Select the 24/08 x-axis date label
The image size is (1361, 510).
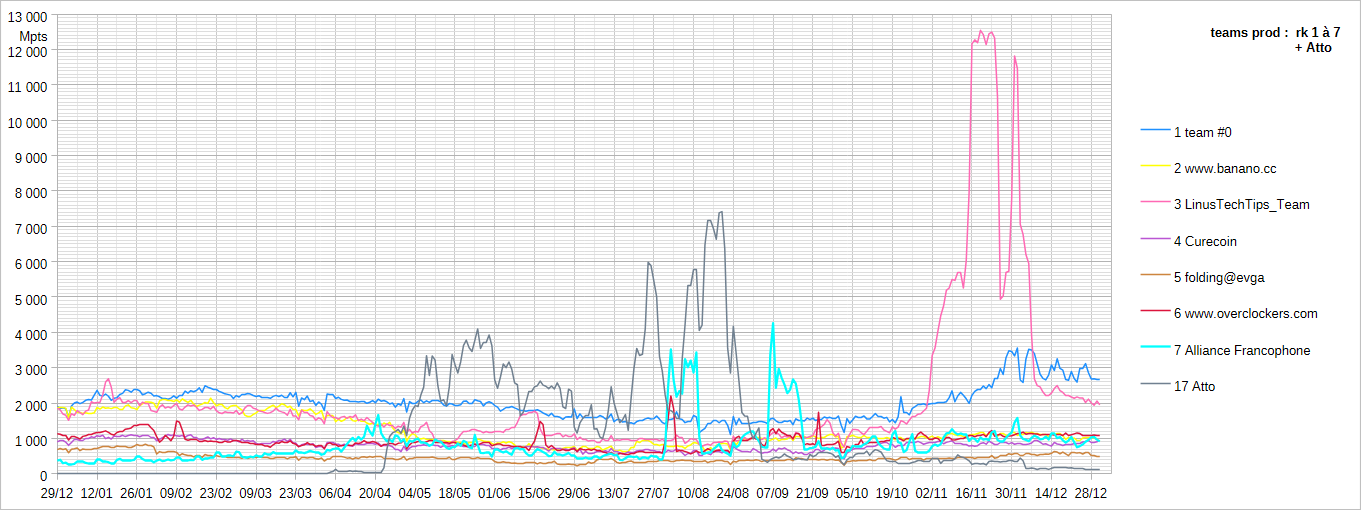(733, 493)
